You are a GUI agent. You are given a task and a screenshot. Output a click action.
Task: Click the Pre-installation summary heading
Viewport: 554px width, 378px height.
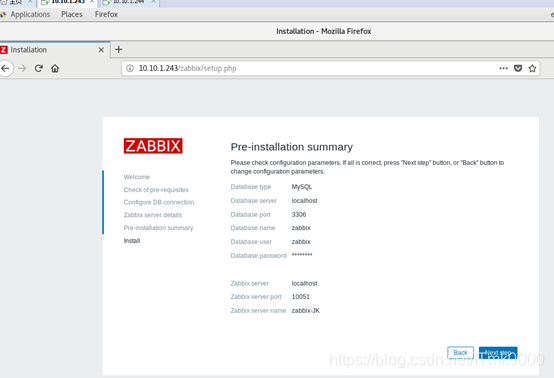coord(292,147)
